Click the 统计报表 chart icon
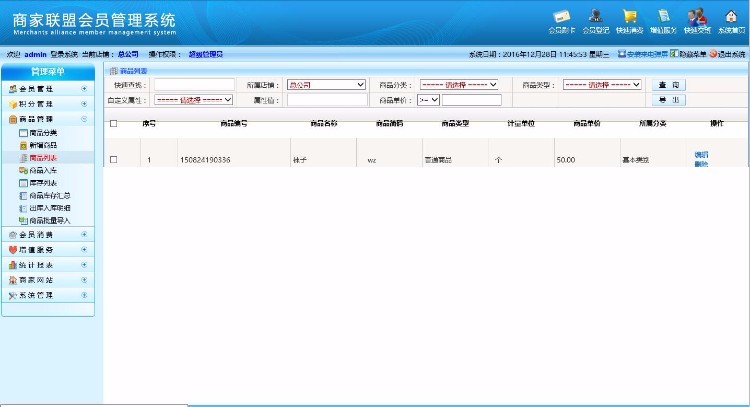 point(13,265)
